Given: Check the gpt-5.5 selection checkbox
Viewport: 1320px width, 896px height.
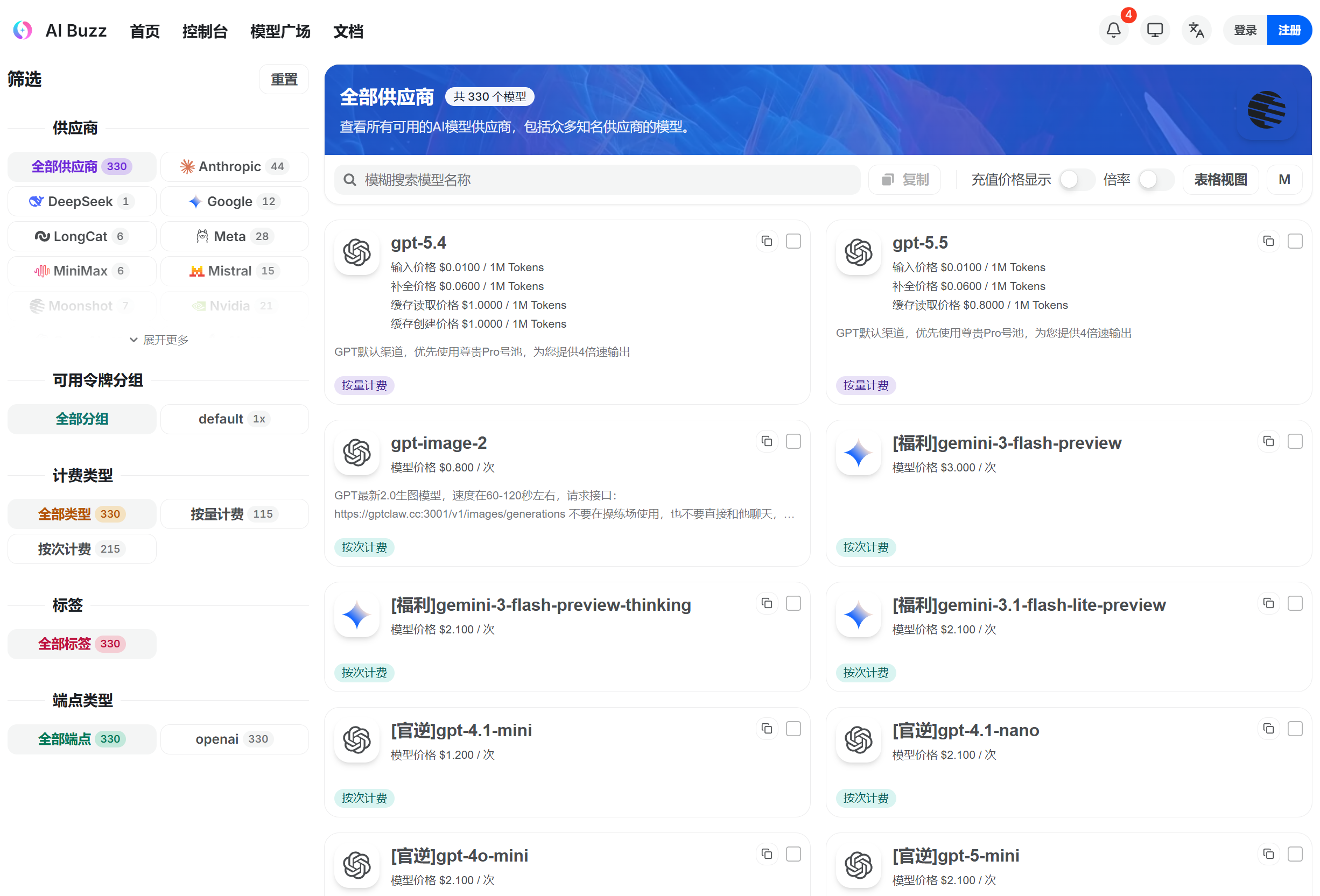Looking at the screenshot, I should (x=1295, y=241).
